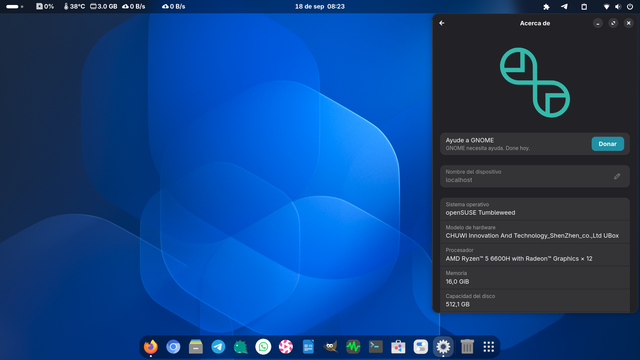The image size is (640, 360).
Task: Open Terminal from the dock
Action: tap(376, 347)
